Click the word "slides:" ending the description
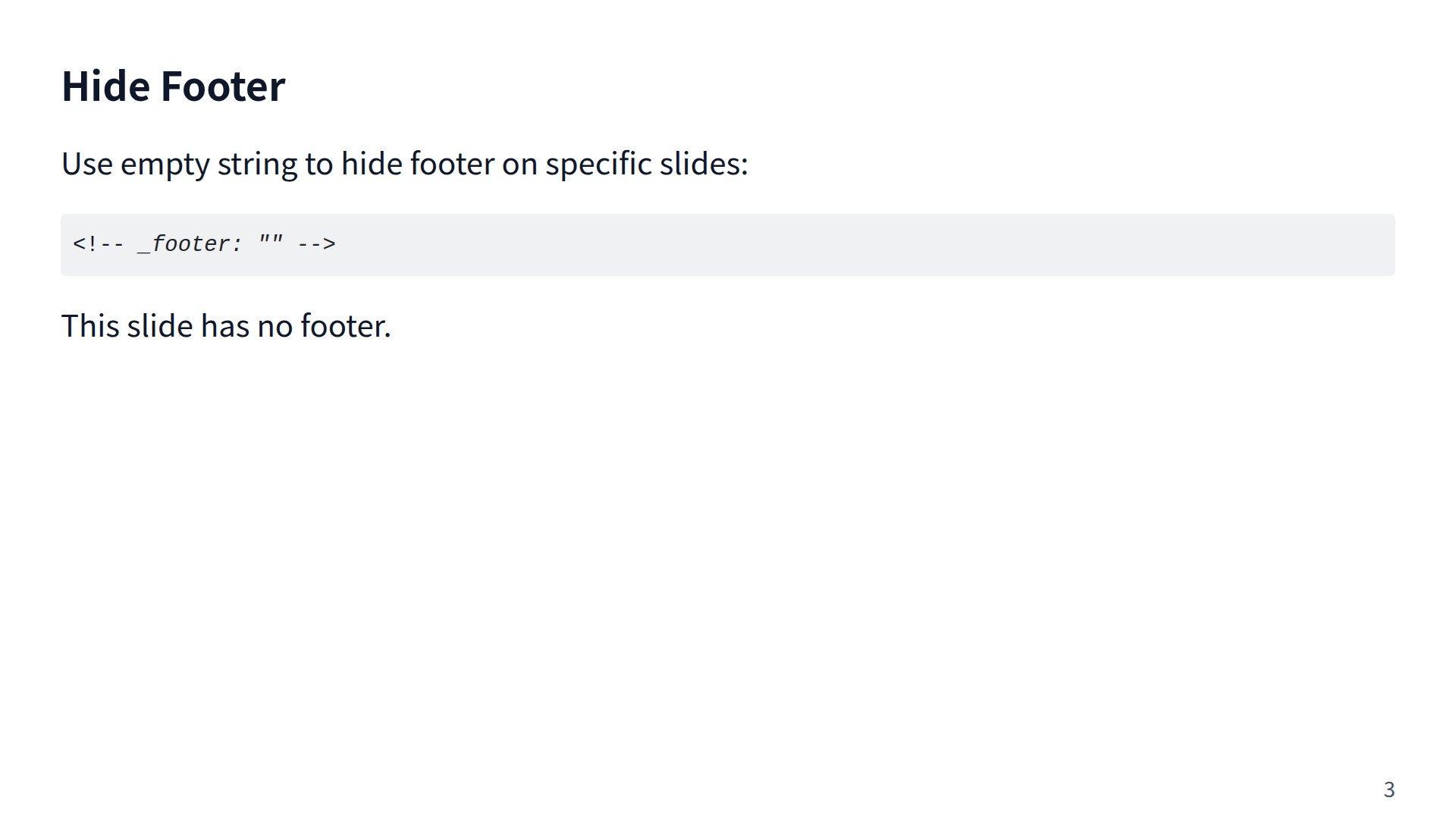1456x819 pixels. point(704,164)
